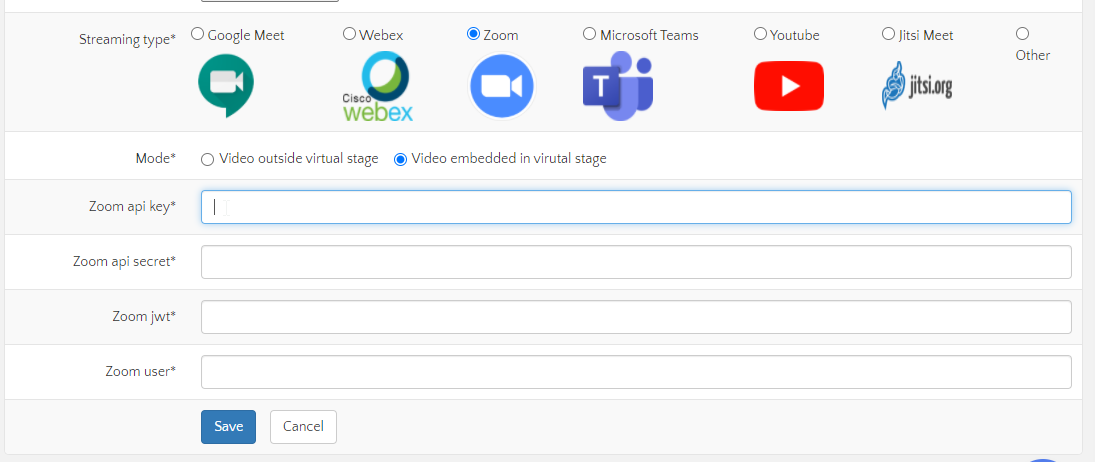Pick the Other streaming type radio
1095x462 pixels.
coord(1022,34)
